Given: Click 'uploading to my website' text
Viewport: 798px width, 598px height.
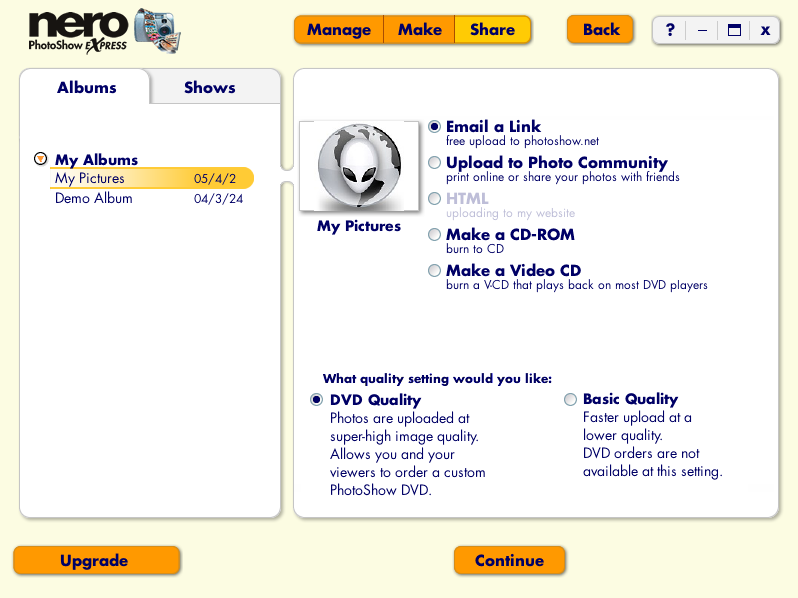Looking at the screenshot, I should pyautogui.click(x=510, y=213).
